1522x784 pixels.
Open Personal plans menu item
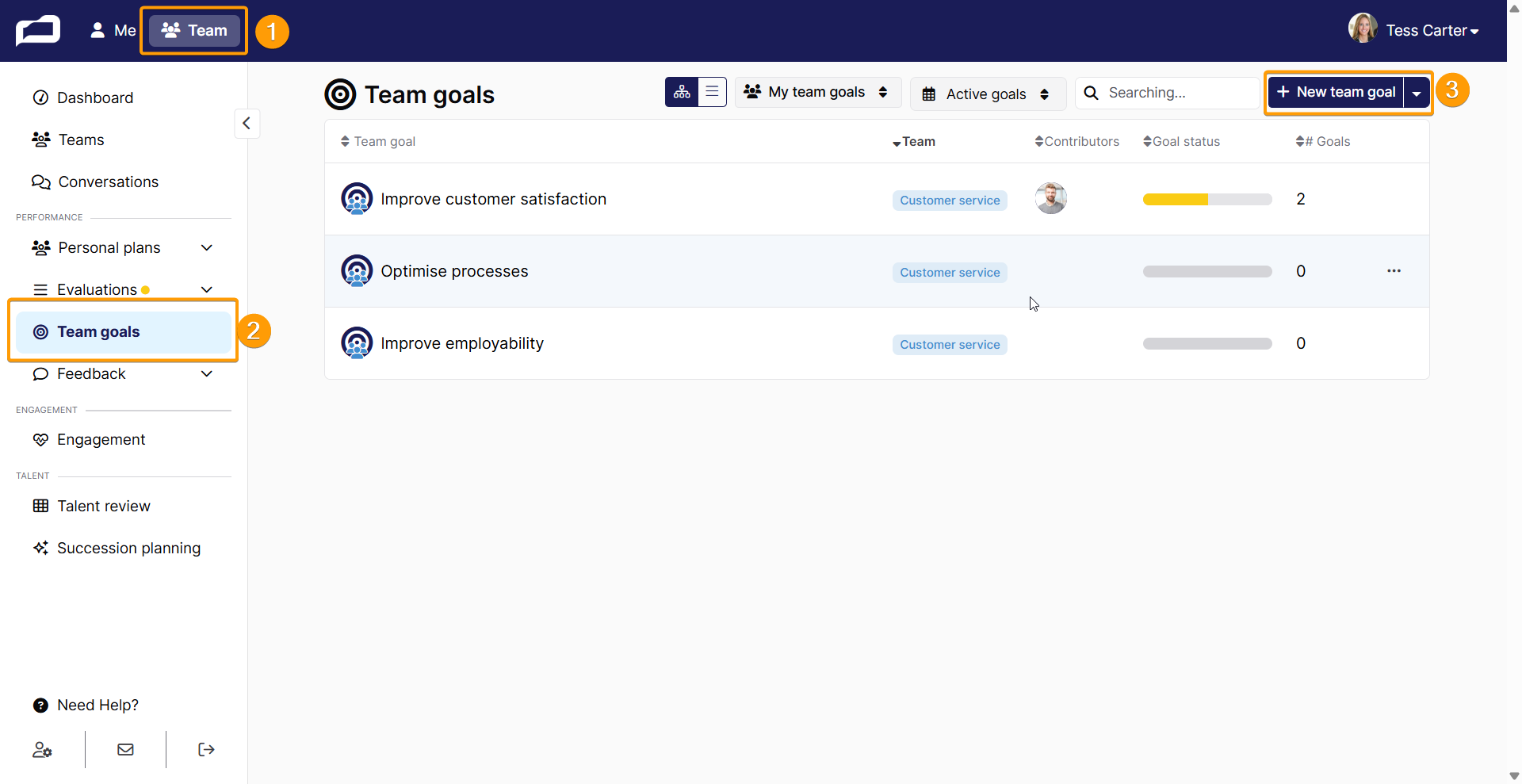pos(109,247)
